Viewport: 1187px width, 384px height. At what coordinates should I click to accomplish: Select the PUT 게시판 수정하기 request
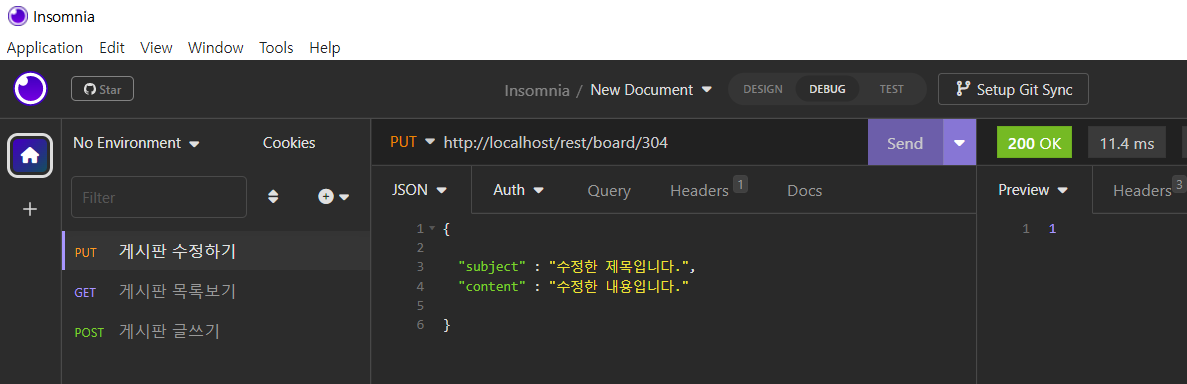pos(217,251)
